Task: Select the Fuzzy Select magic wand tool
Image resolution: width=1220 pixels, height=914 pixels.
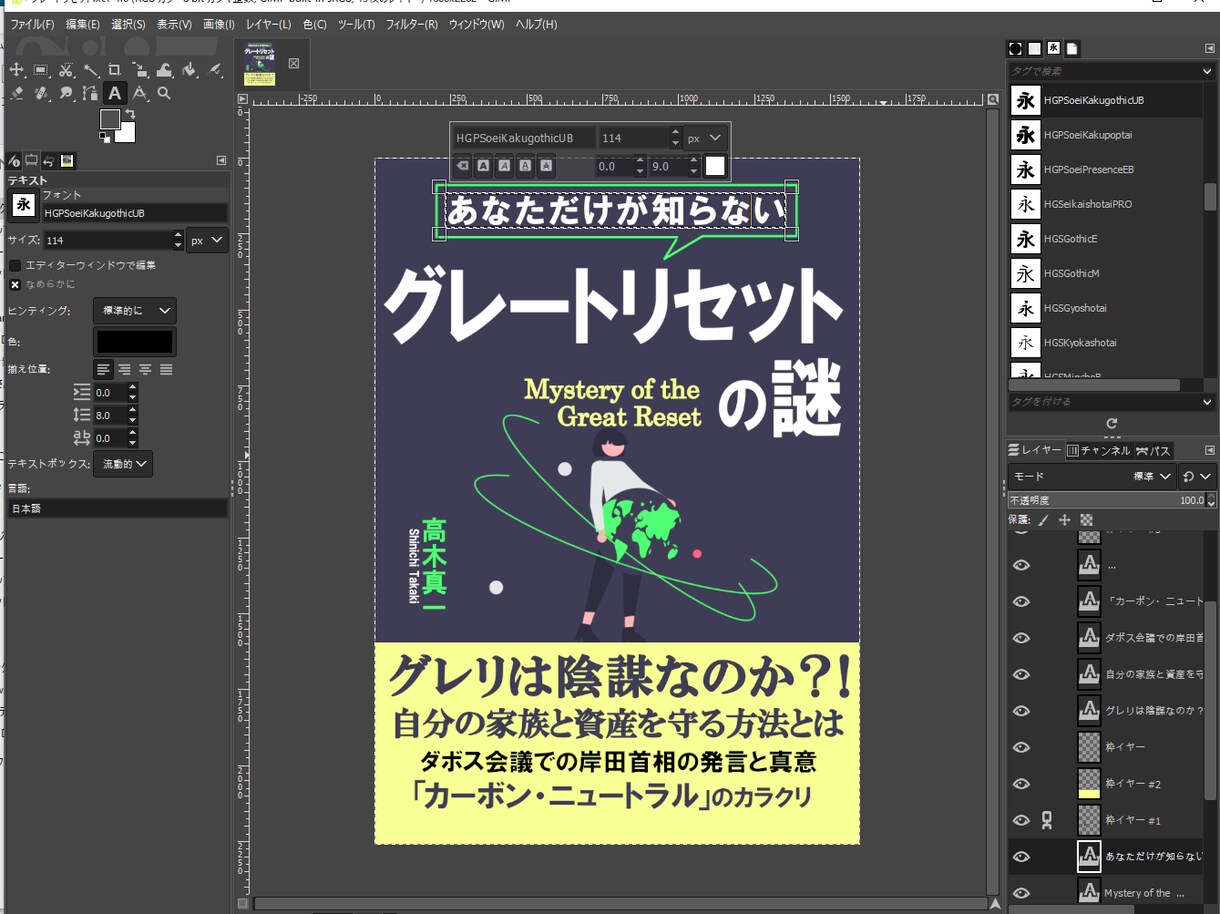Action: point(90,70)
